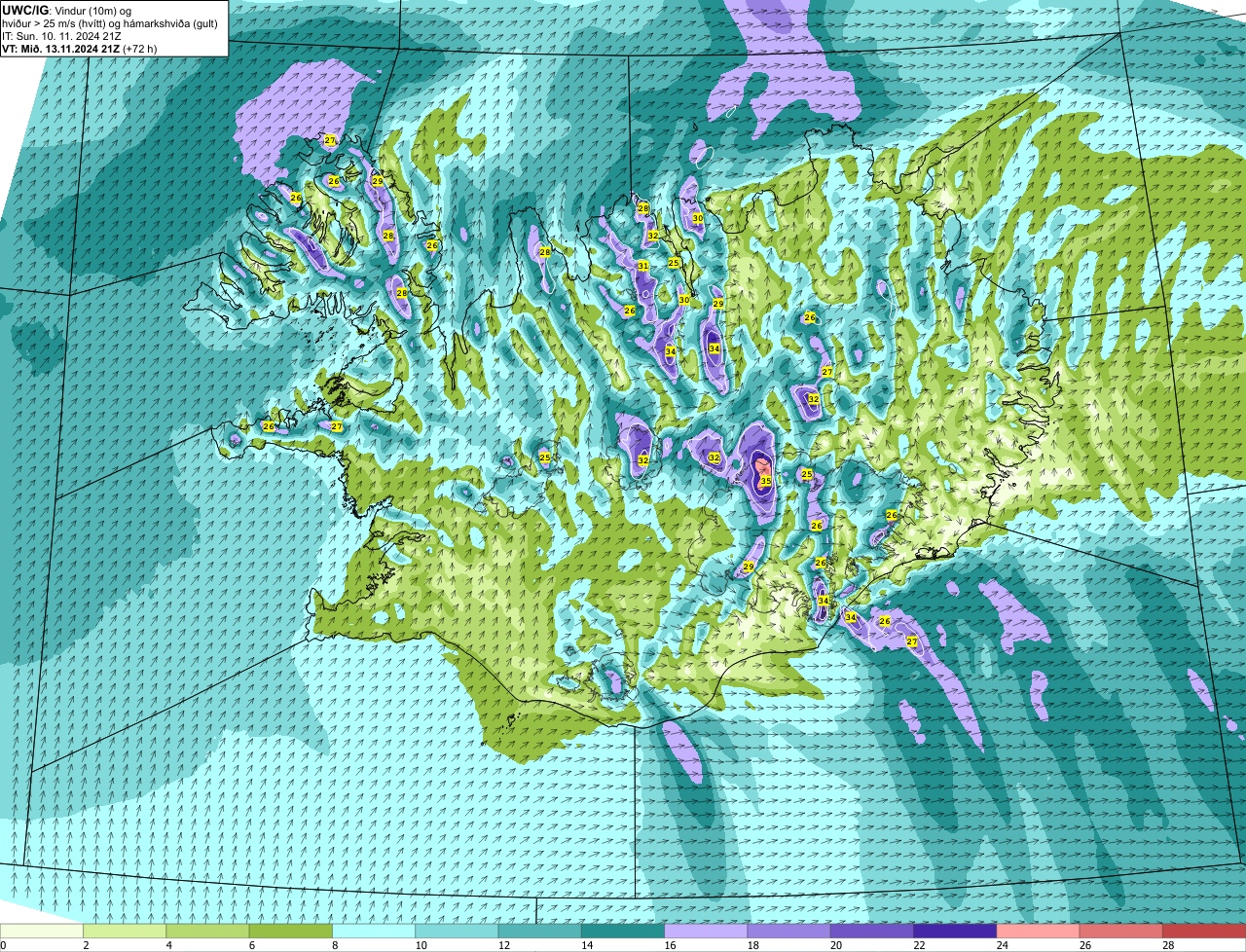1246x952 pixels.
Task: Click the legend scale label "4"
Action: click(168, 945)
